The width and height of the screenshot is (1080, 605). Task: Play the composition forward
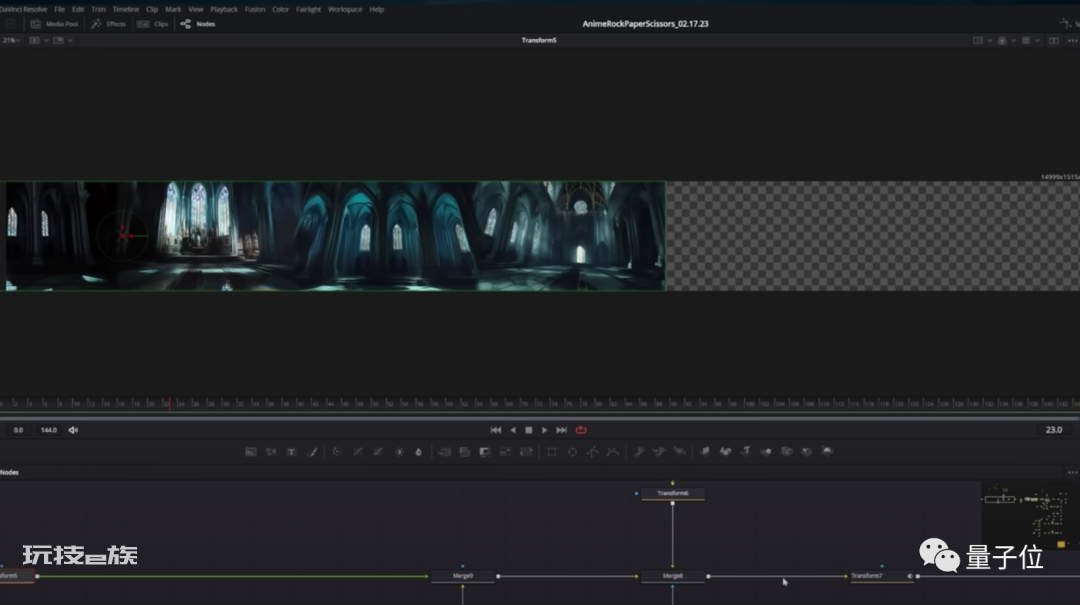pos(545,430)
